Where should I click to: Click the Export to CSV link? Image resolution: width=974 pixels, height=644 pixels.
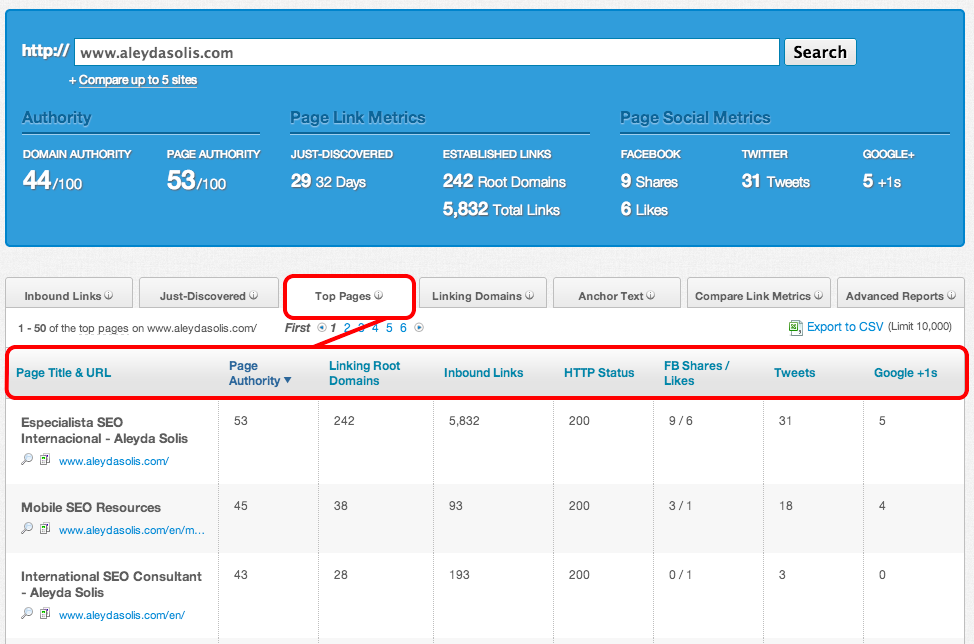coord(845,327)
